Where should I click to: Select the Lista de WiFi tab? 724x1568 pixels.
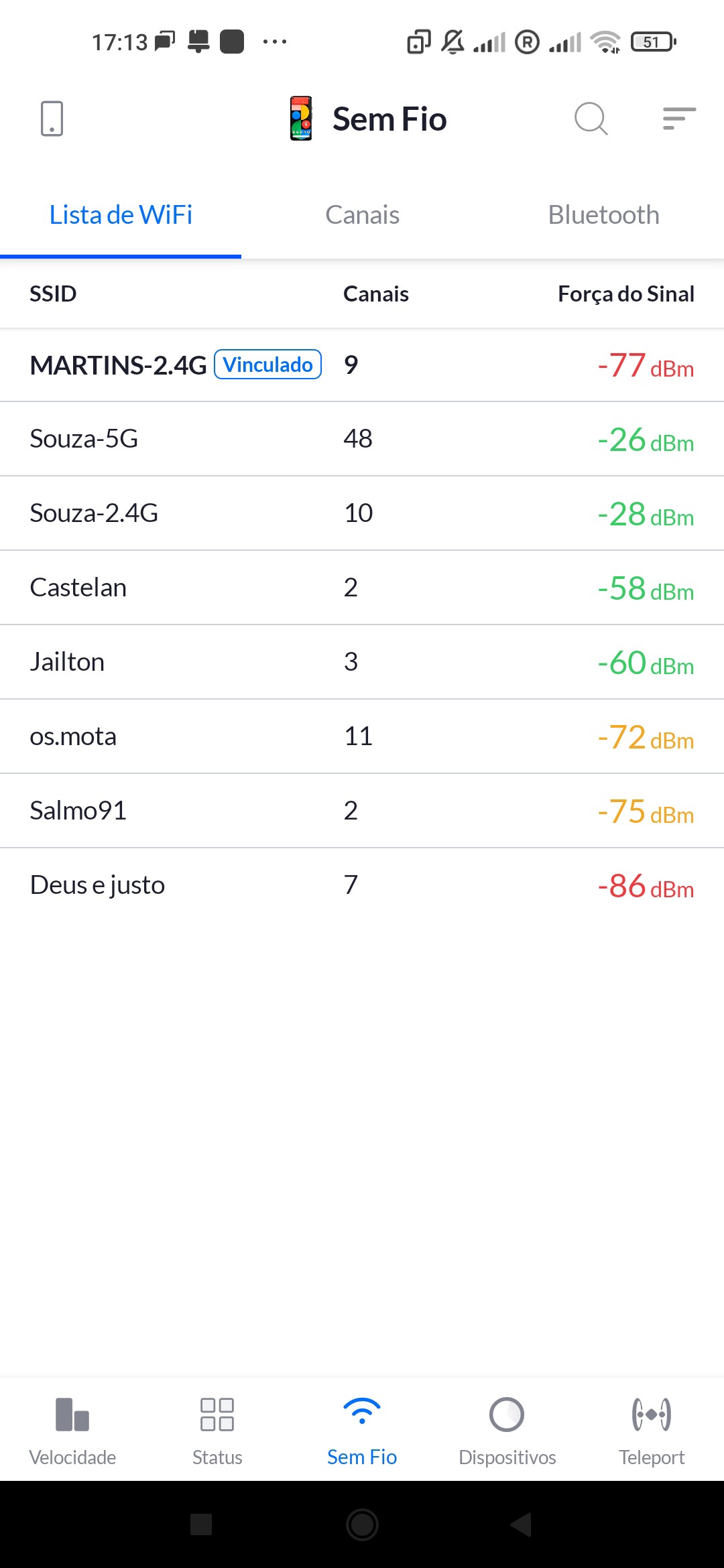pos(121,215)
